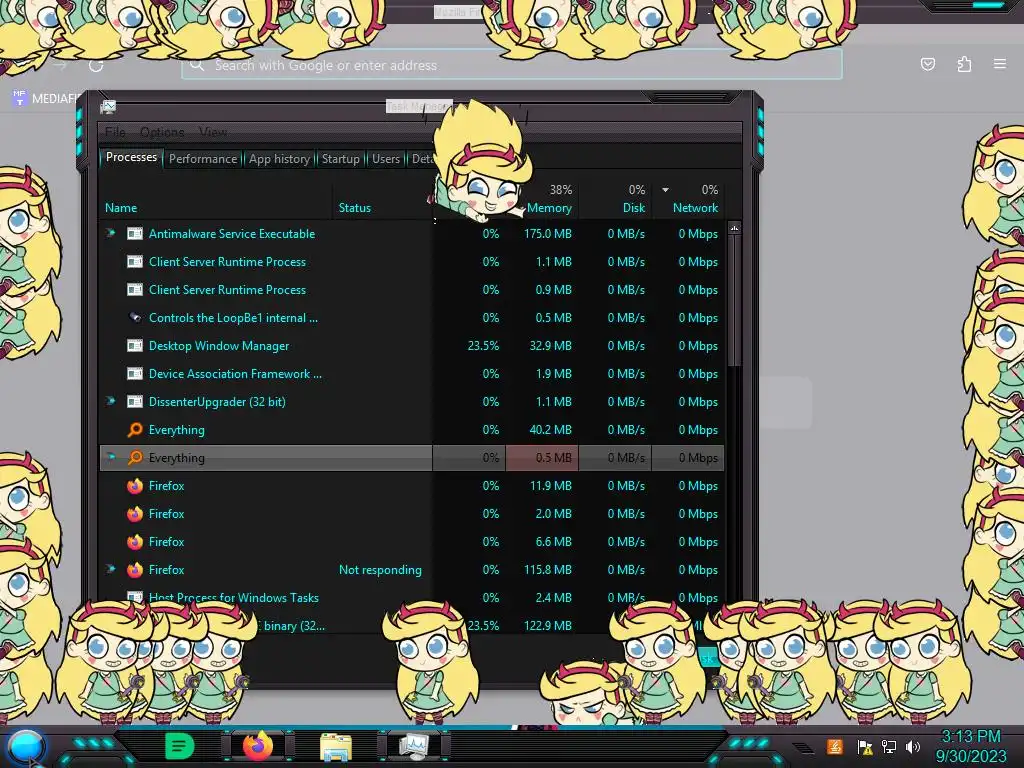The height and width of the screenshot is (768, 1024).
Task: Click the sort arrow above Network column
Action: (665, 190)
